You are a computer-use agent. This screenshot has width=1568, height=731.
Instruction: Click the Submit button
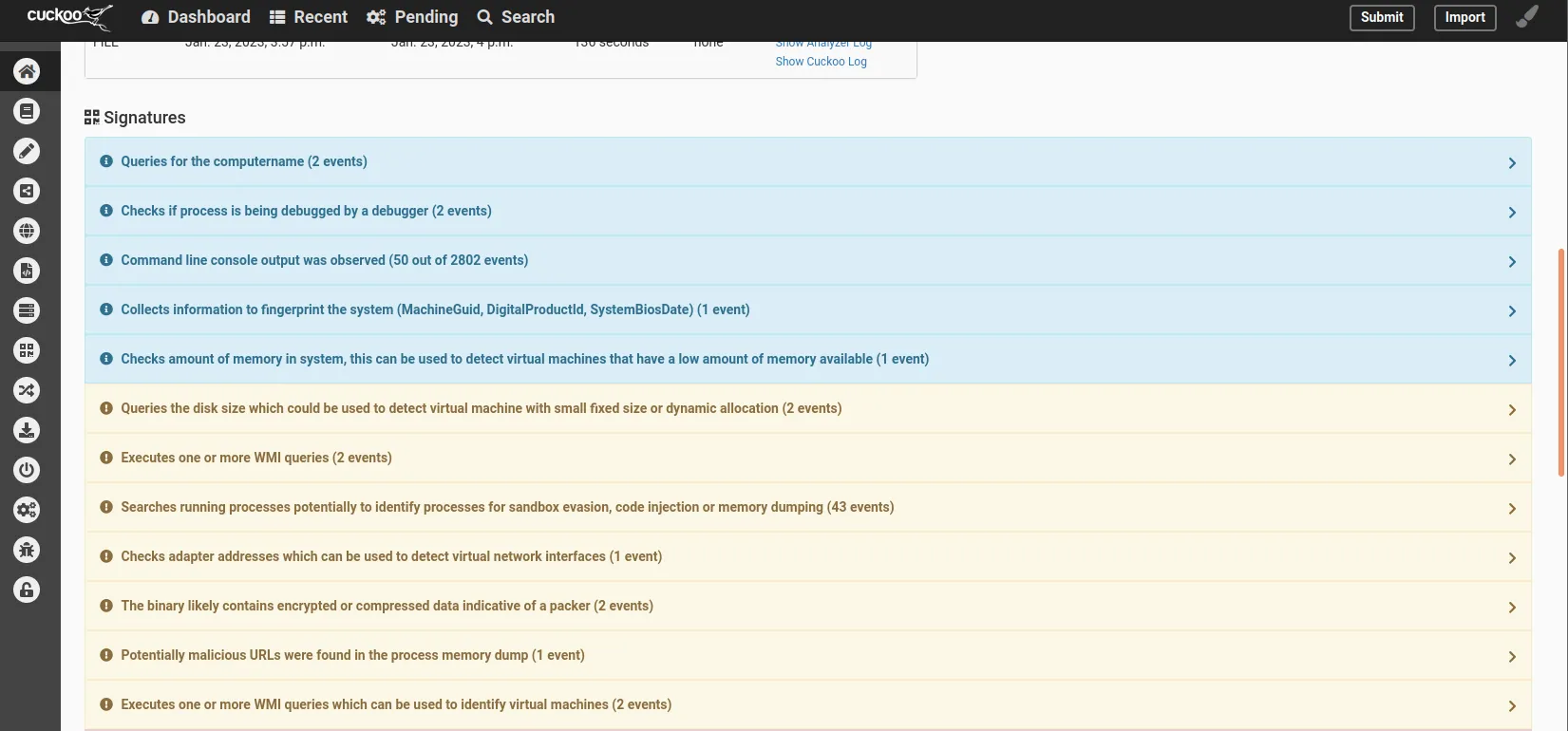[1382, 17]
